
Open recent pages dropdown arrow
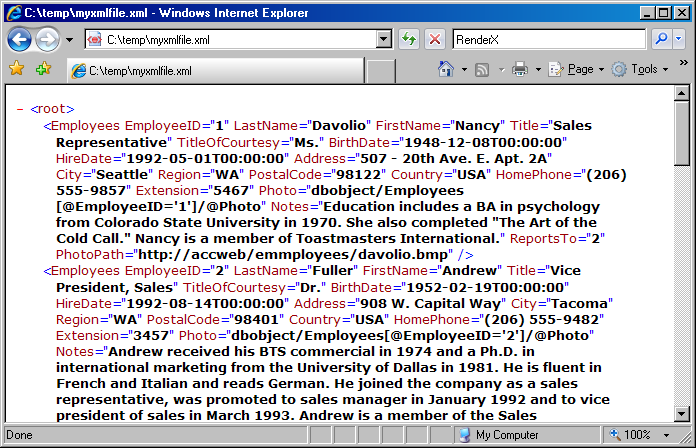pyautogui.click(x=69, y=40)
